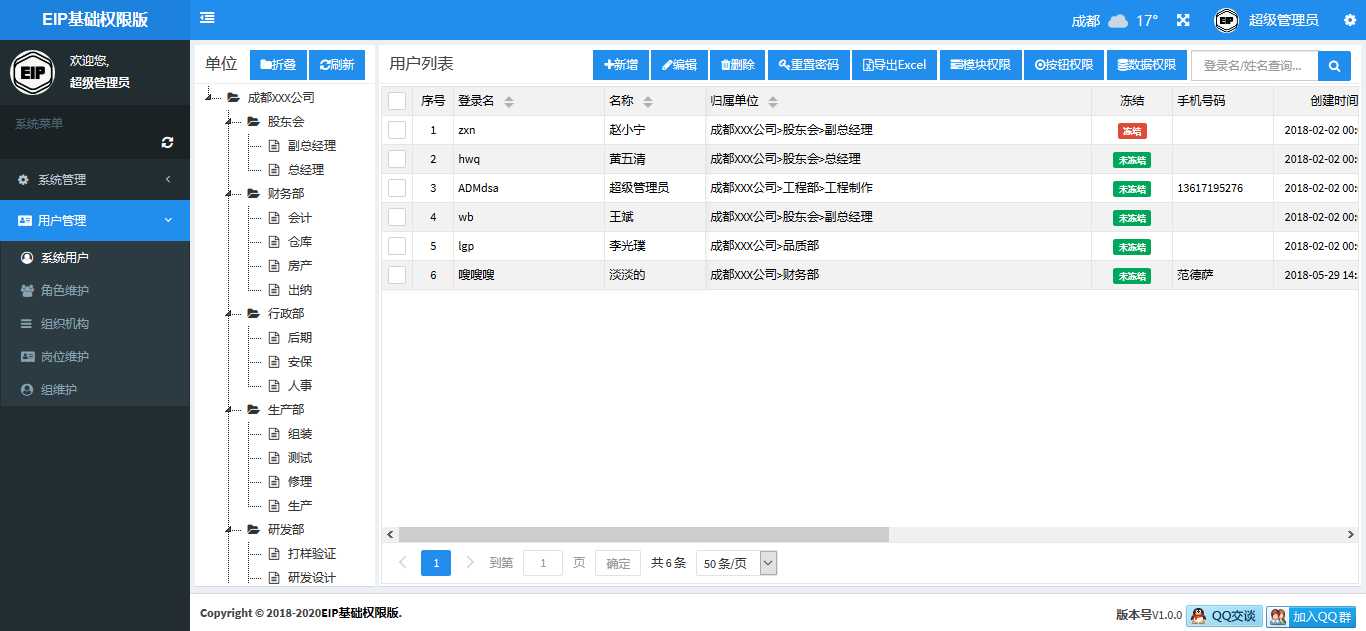Go to next page arrow
Viewport: 1366px width, 631px height.
click(x=471, y=563)
